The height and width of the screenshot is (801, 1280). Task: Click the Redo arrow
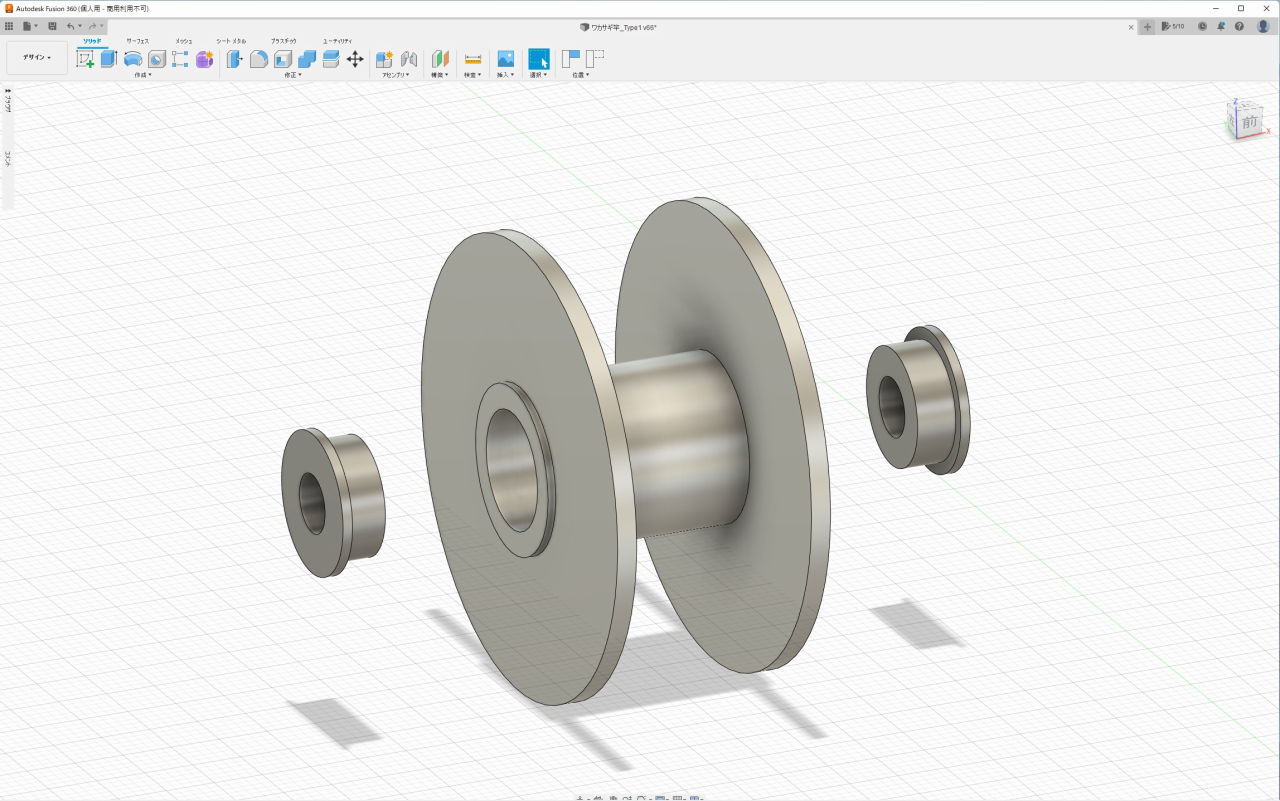[92, 26]
